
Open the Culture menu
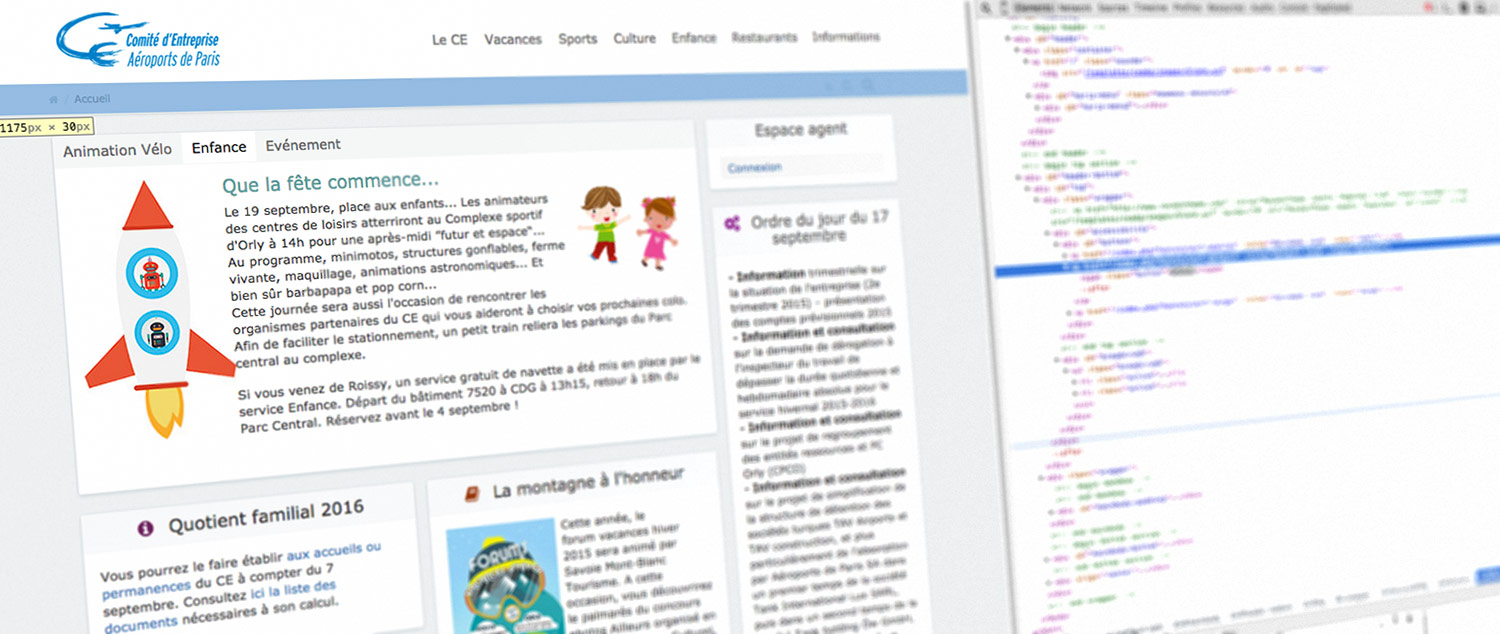point(635,39)
